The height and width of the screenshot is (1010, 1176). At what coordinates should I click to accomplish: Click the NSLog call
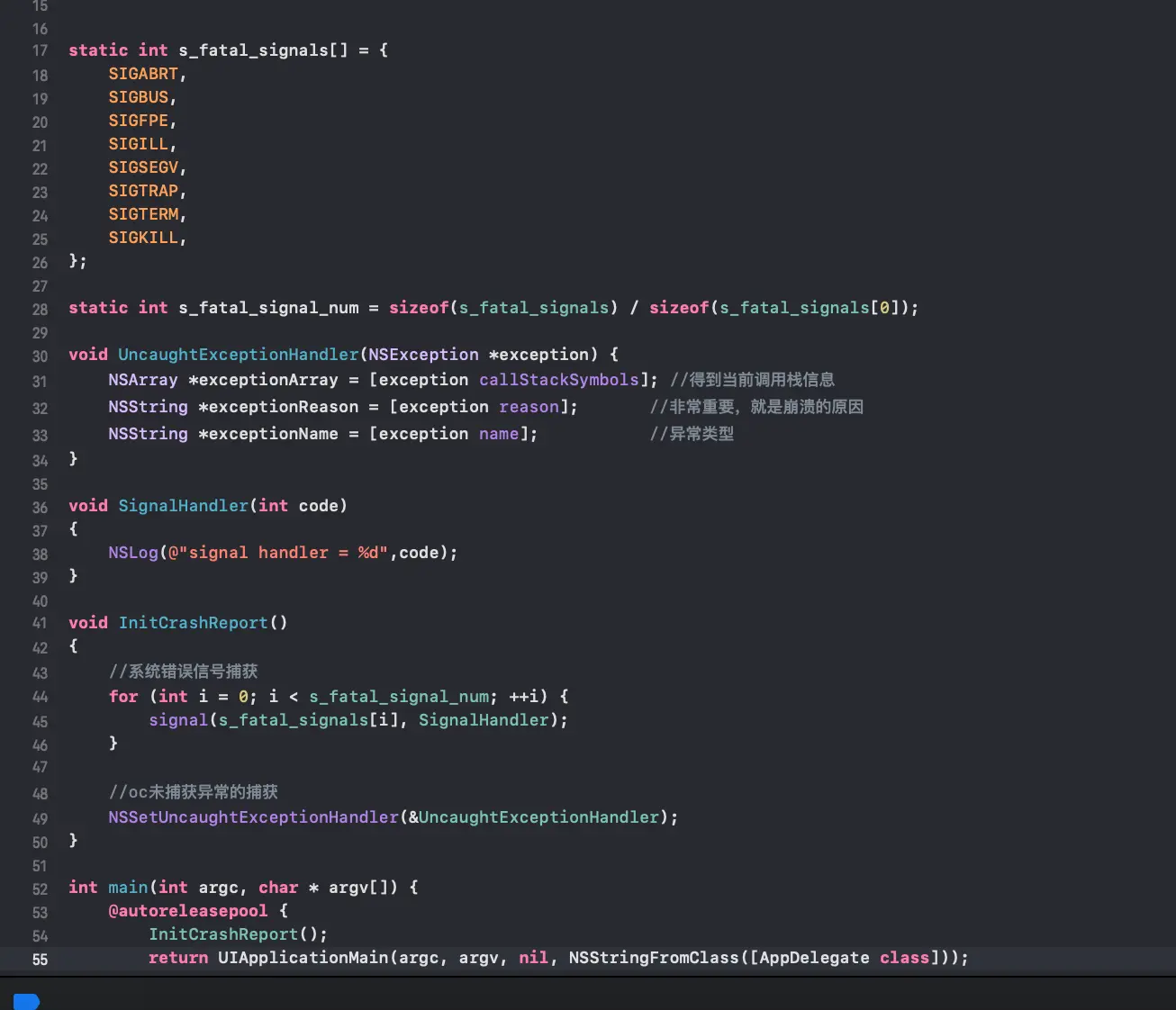[132, 553]
